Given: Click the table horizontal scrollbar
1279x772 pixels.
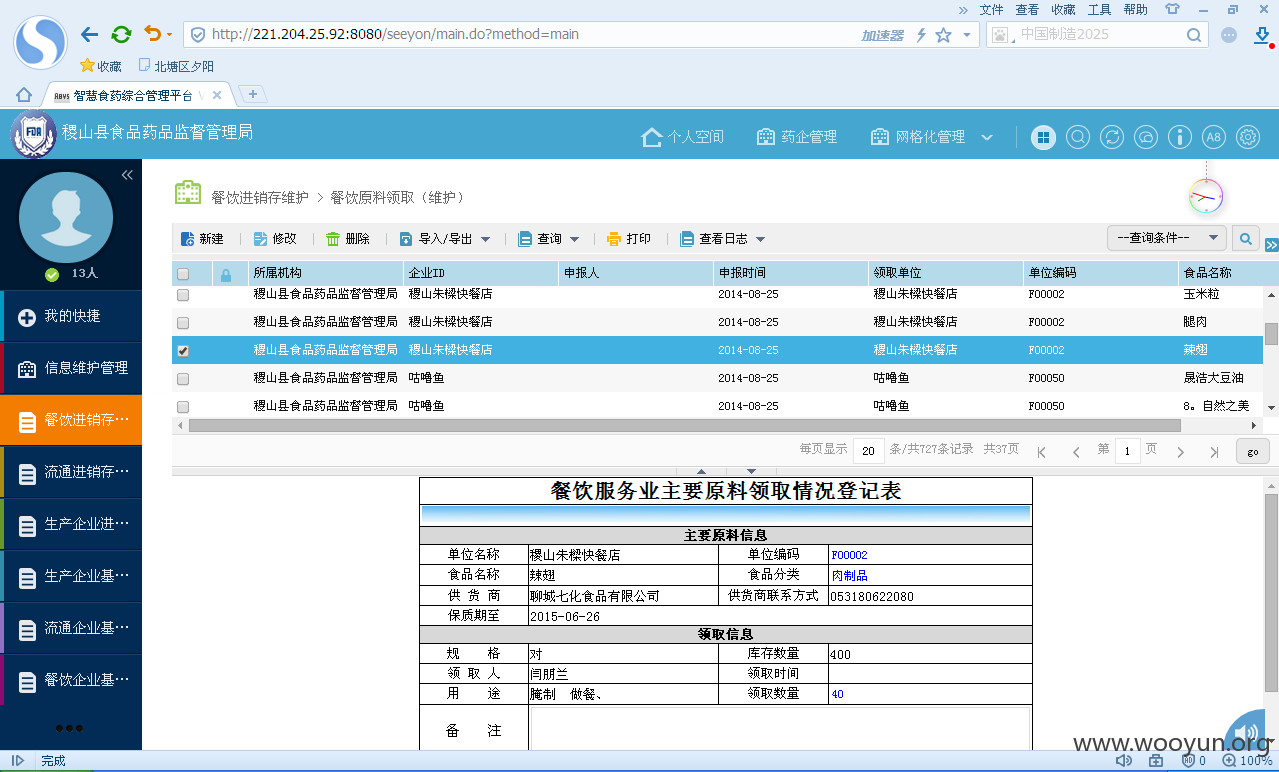Looking at the screenshot, I should click(684, 425).
